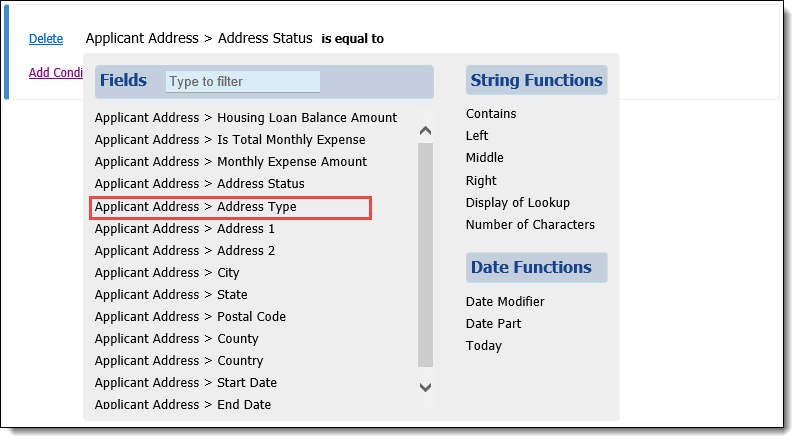799x443 pixels.
Task: Select the Date Modifier function
Action: tap(505, 302)
